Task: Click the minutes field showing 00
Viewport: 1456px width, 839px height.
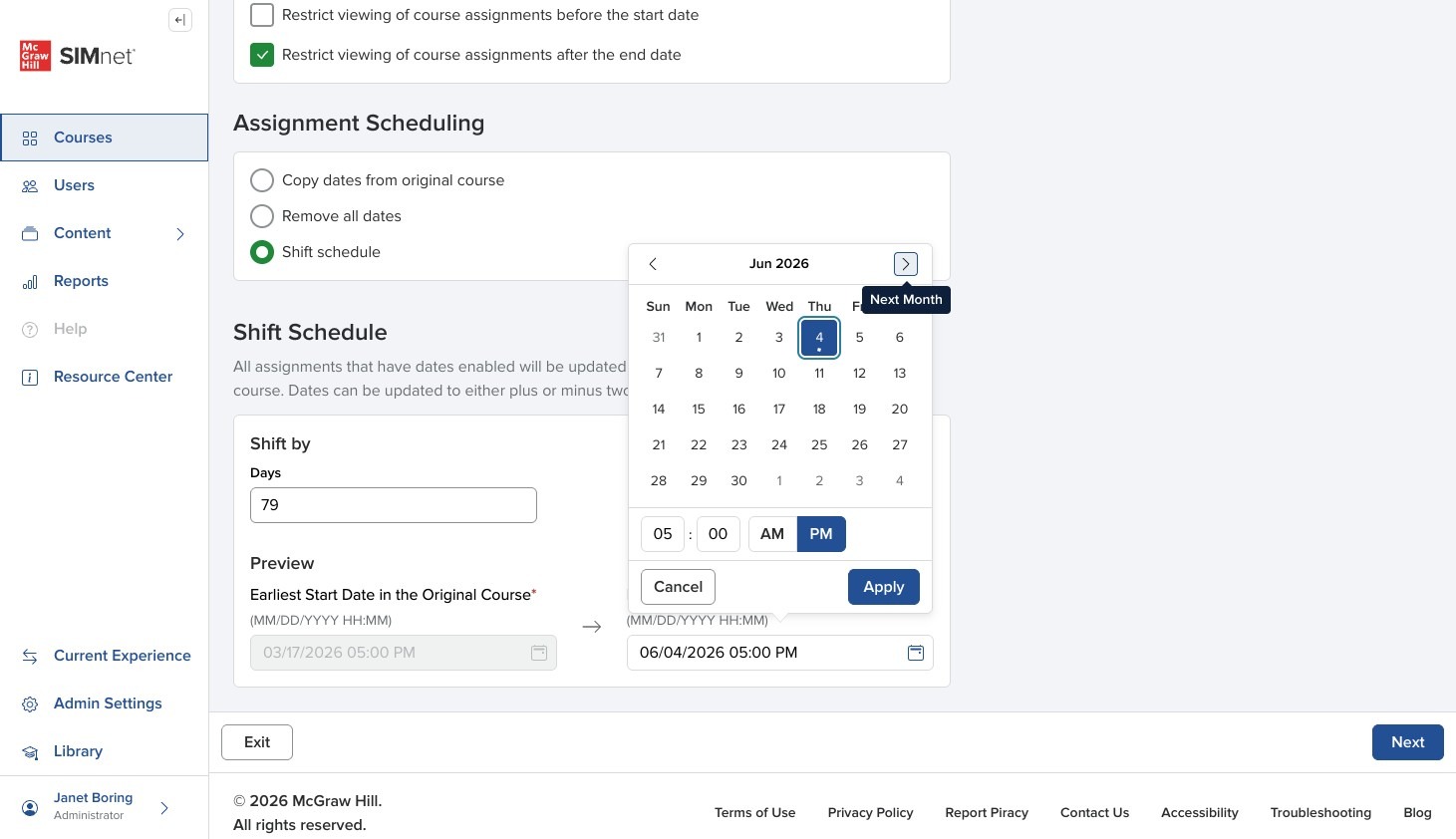Action: point(719,534)
